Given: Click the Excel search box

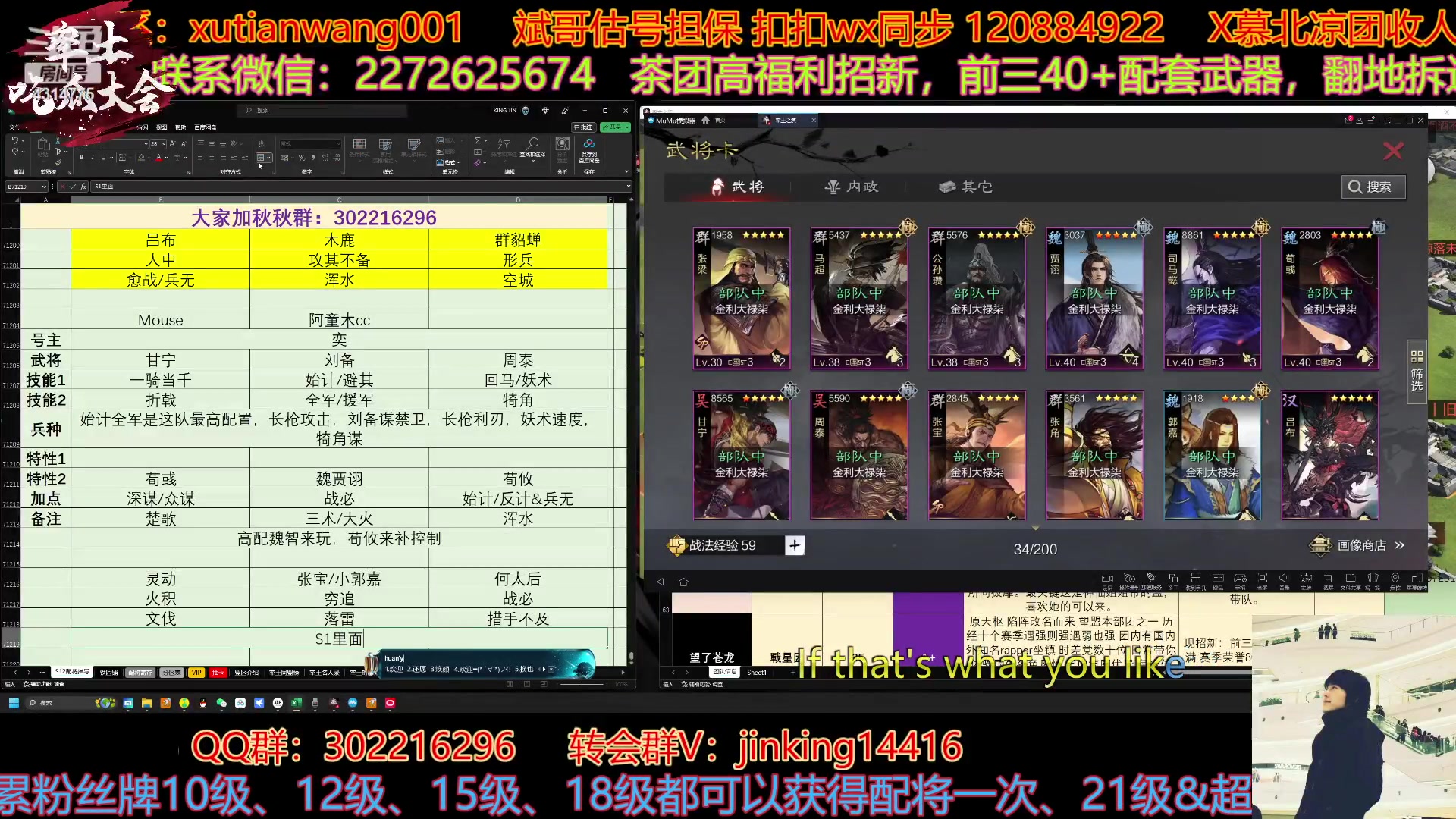Looking at the screenshot, I should coord(322,111).
